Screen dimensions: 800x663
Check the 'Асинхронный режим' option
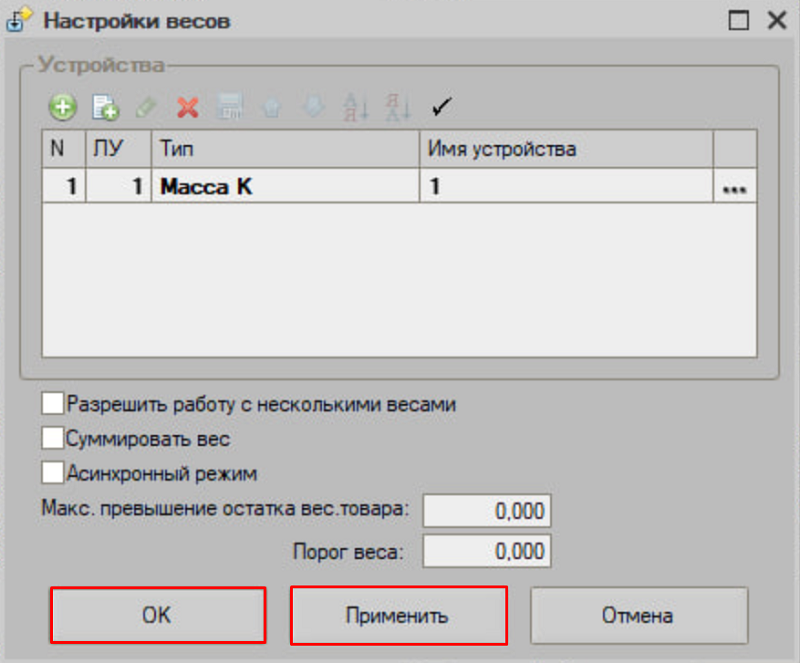point(52,472)
